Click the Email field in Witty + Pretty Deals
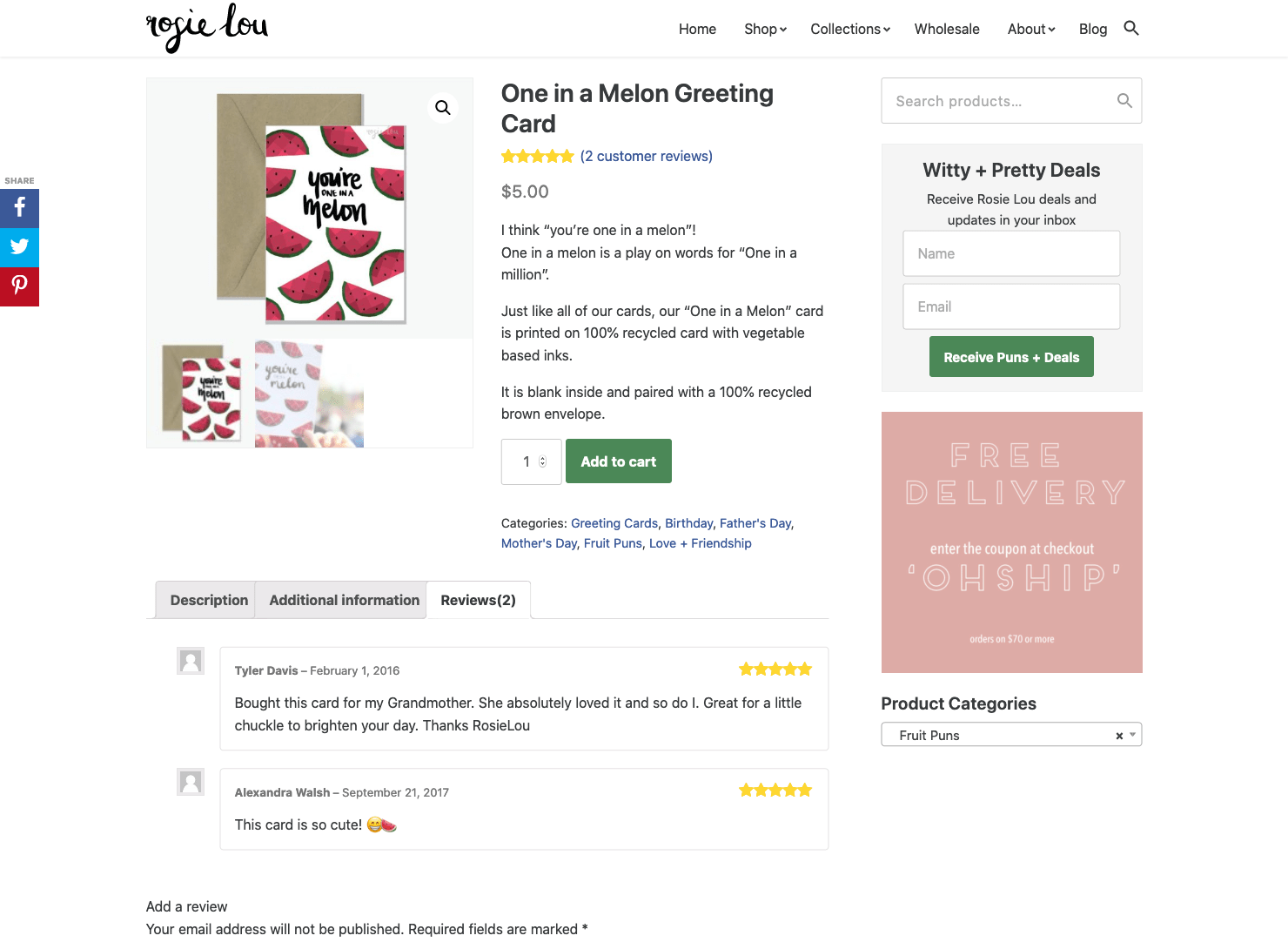 coord(1010,306)
